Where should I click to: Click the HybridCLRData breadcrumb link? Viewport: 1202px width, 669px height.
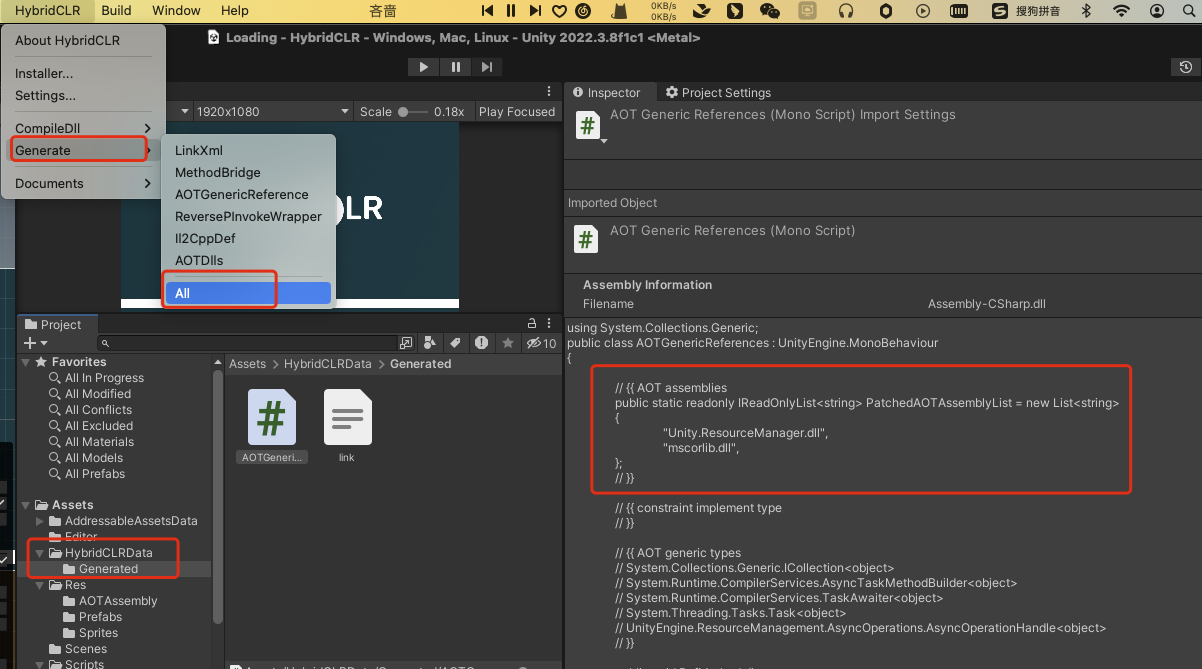(327, 364)
